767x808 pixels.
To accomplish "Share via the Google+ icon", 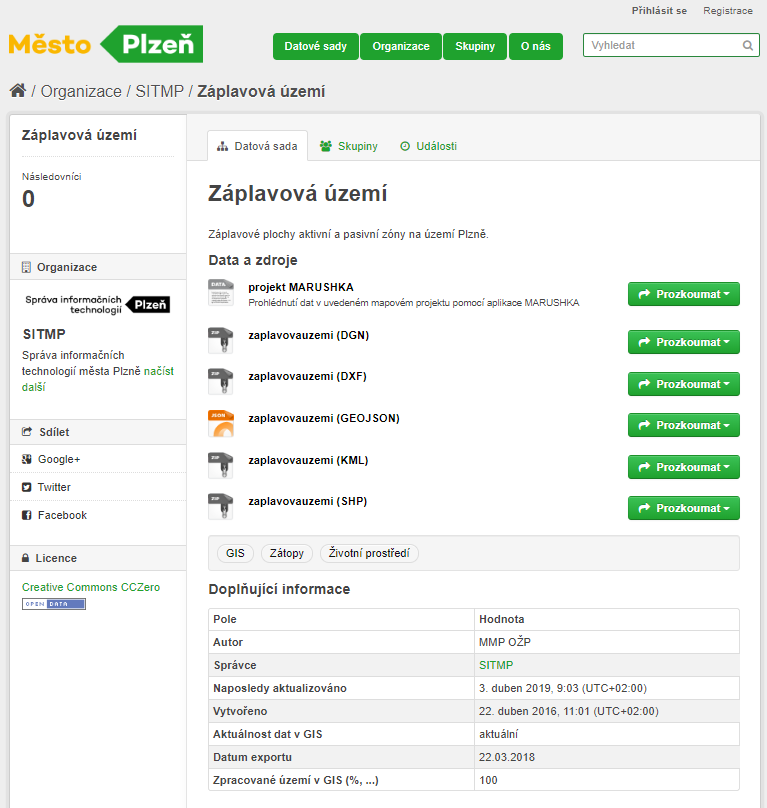I will [27, 459].
